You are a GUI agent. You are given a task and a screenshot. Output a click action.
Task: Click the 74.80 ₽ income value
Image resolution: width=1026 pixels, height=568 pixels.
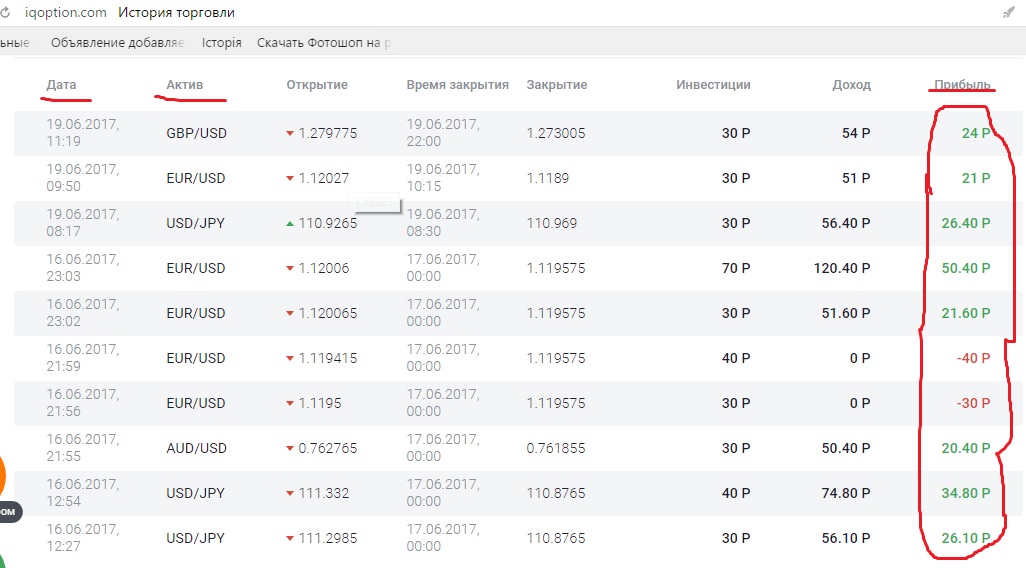(846, 493)
